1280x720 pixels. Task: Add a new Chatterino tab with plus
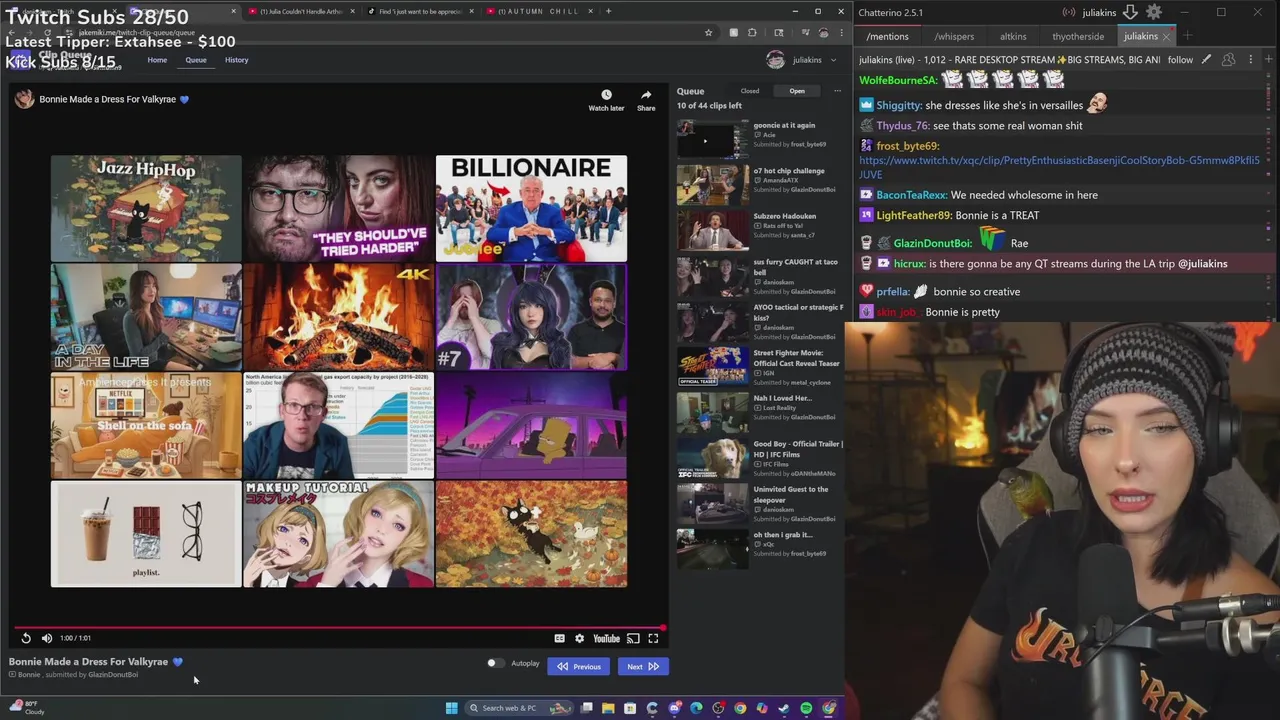tap(1187, 37)
